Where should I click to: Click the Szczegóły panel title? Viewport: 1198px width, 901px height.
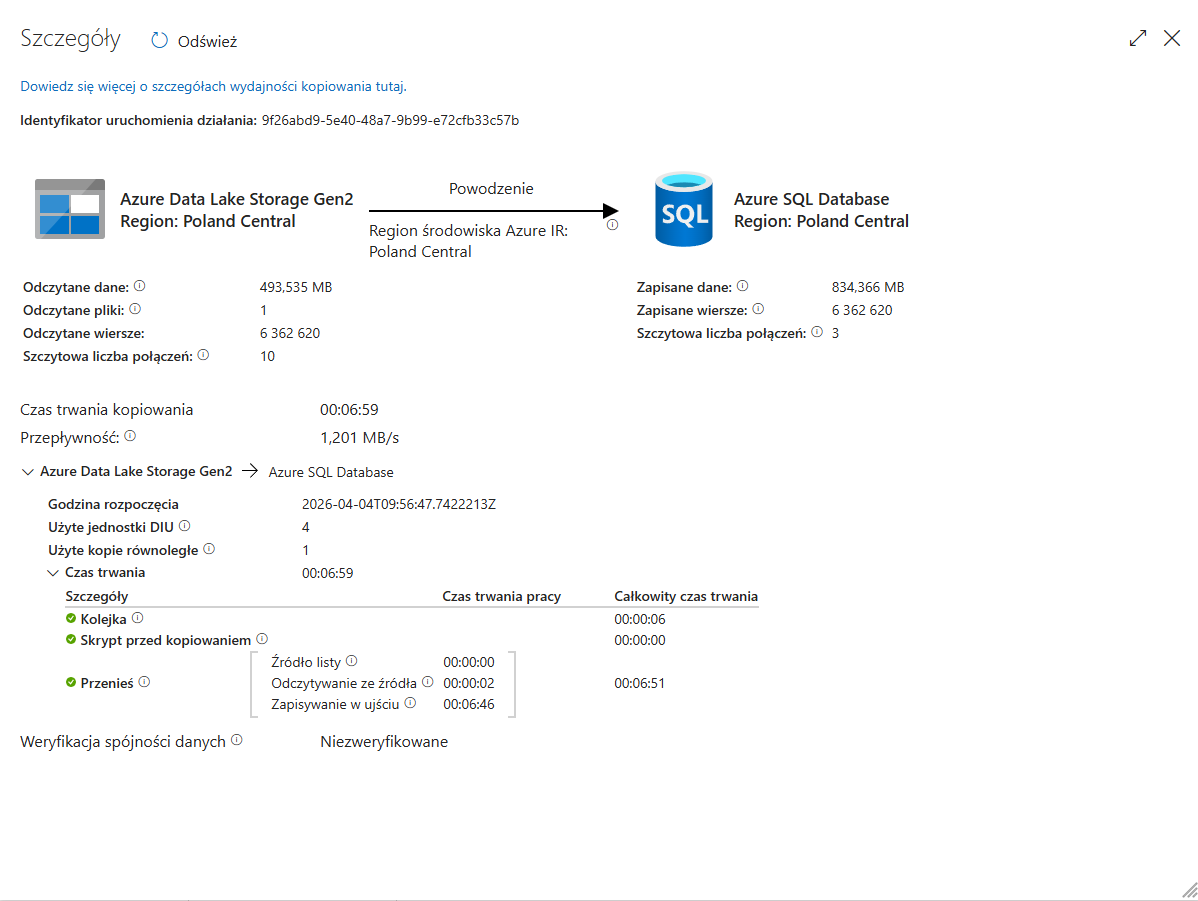point(70,38)
